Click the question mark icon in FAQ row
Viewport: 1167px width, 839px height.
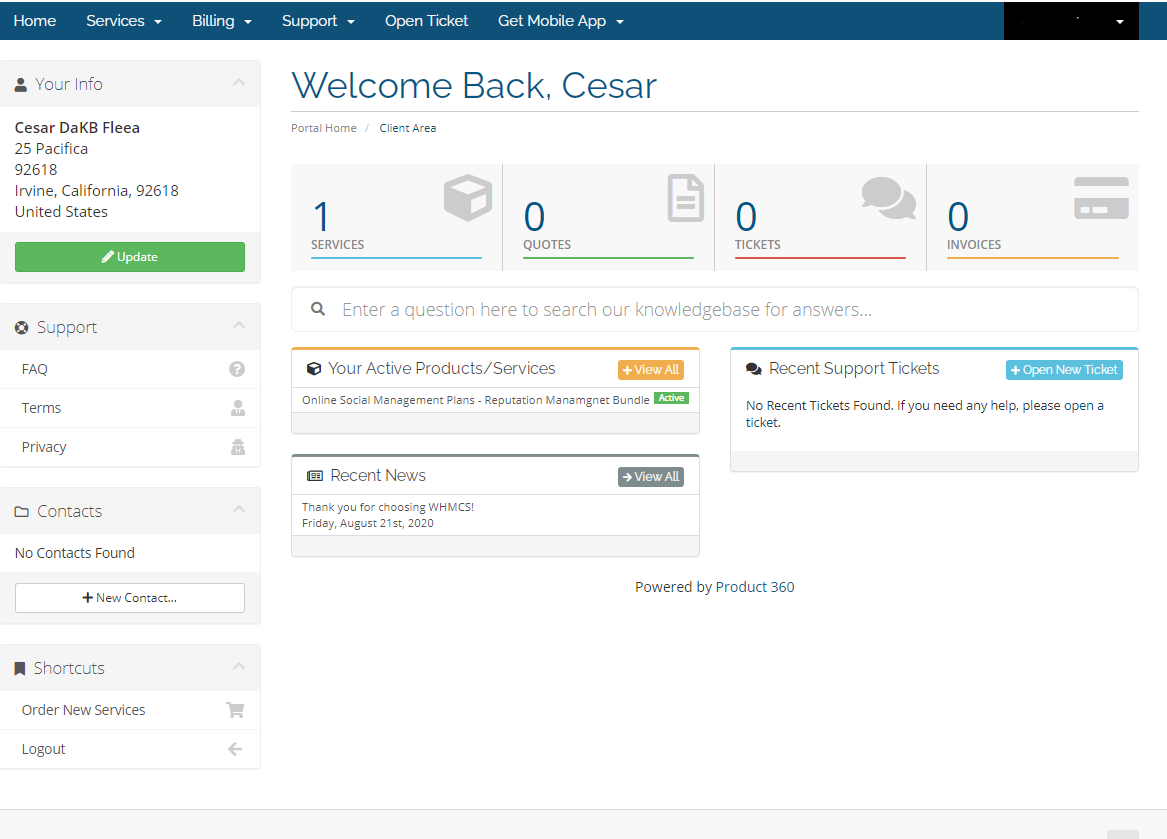coord(237,369)
